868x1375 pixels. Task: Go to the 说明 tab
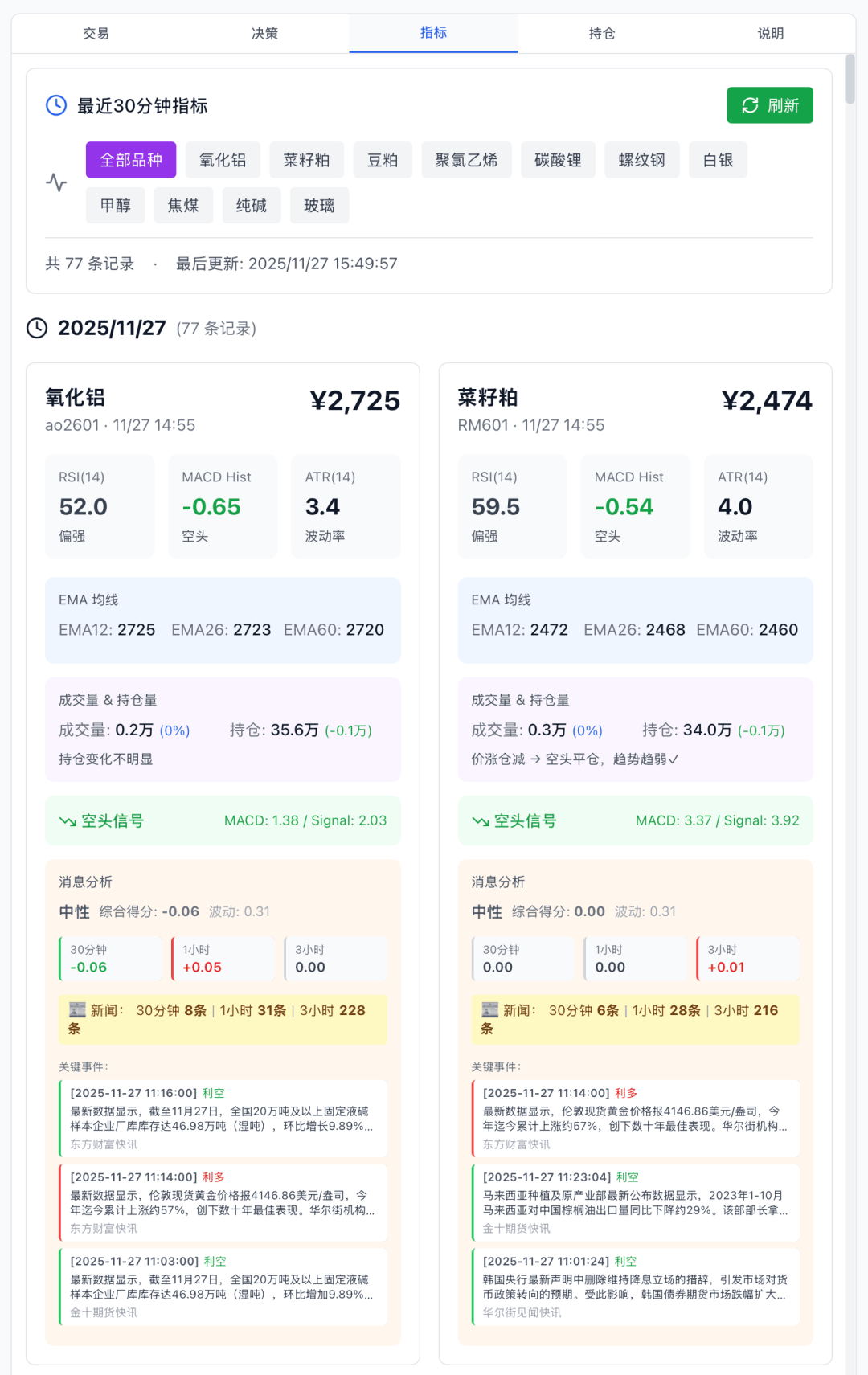coord(770,34)
